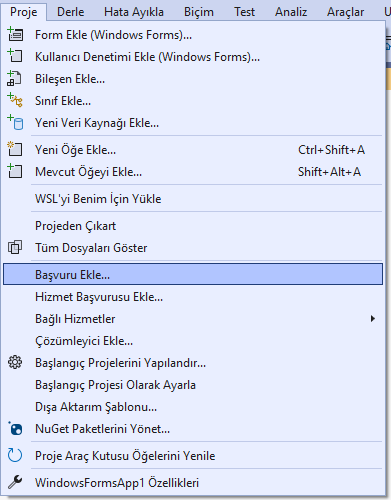Viewport: 391px width, 500px height.
Task: Open the Proje menu
Action: [x=24, y=12]
